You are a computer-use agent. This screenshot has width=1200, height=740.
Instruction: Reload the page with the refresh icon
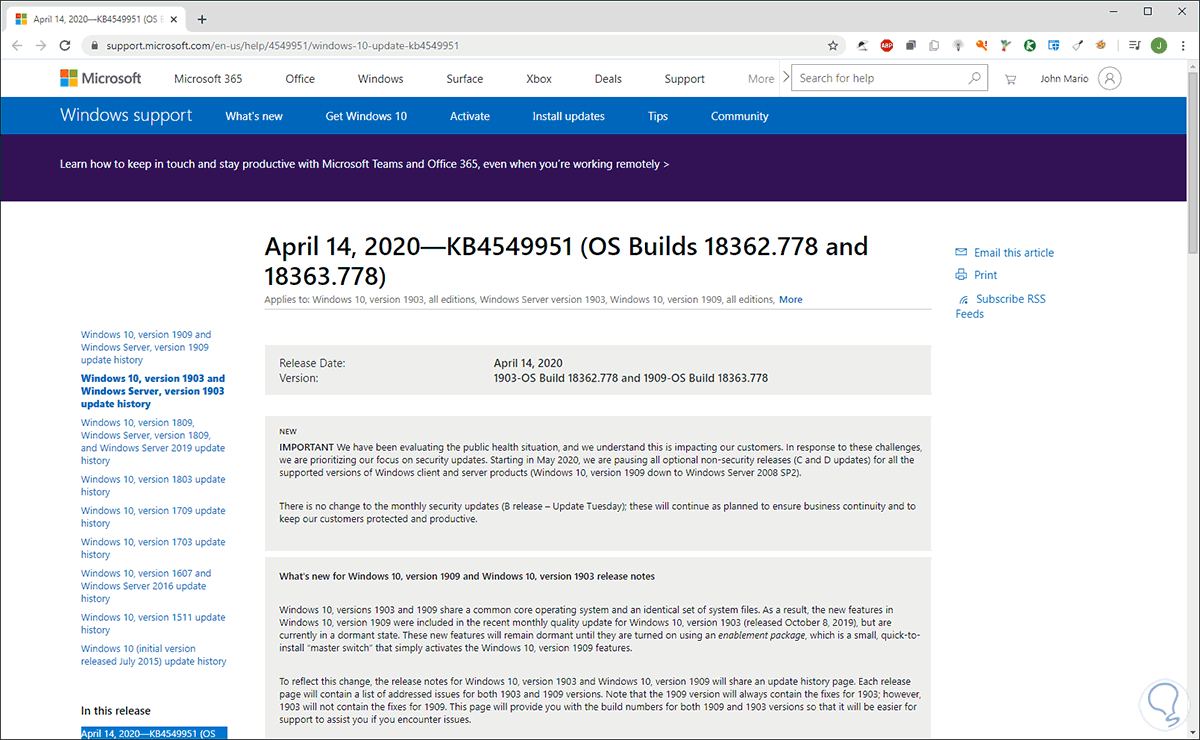(65, 46)
